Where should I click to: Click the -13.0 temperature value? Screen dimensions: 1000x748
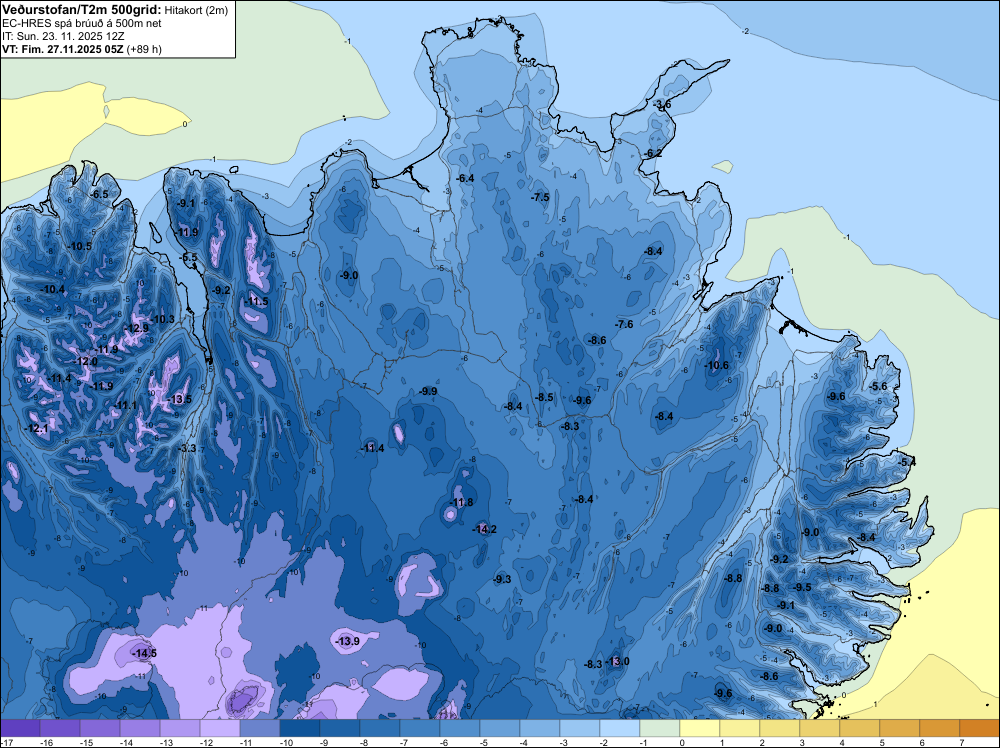(x=617, y=661)
